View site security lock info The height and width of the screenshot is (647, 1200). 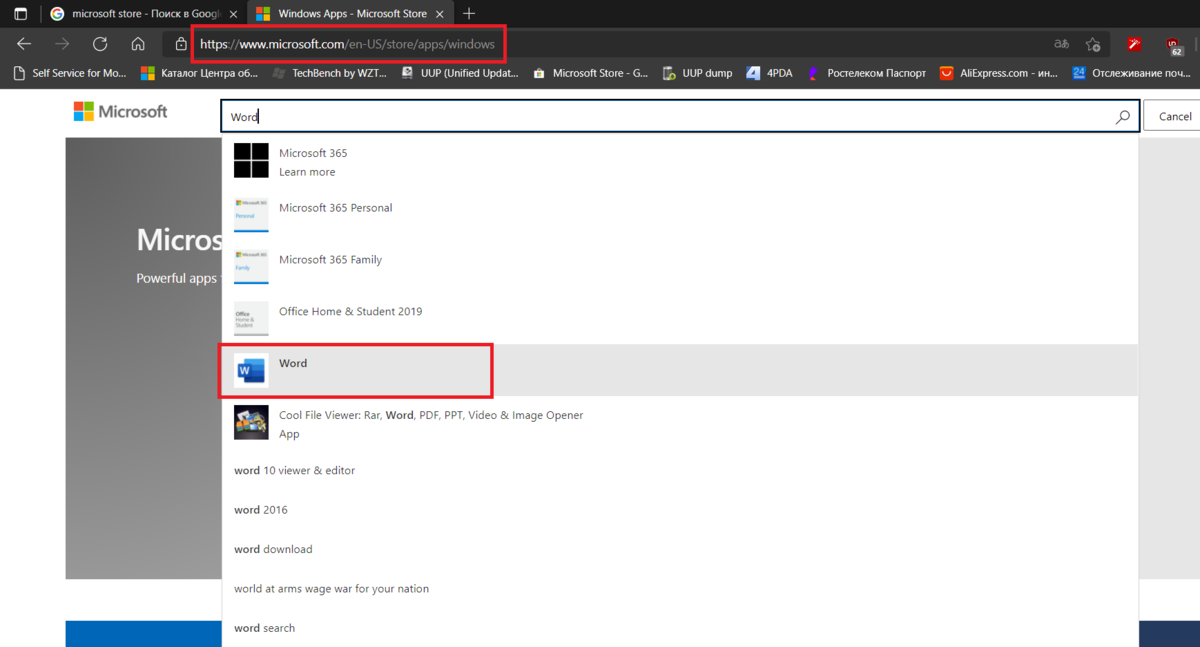tap(181, 44)
